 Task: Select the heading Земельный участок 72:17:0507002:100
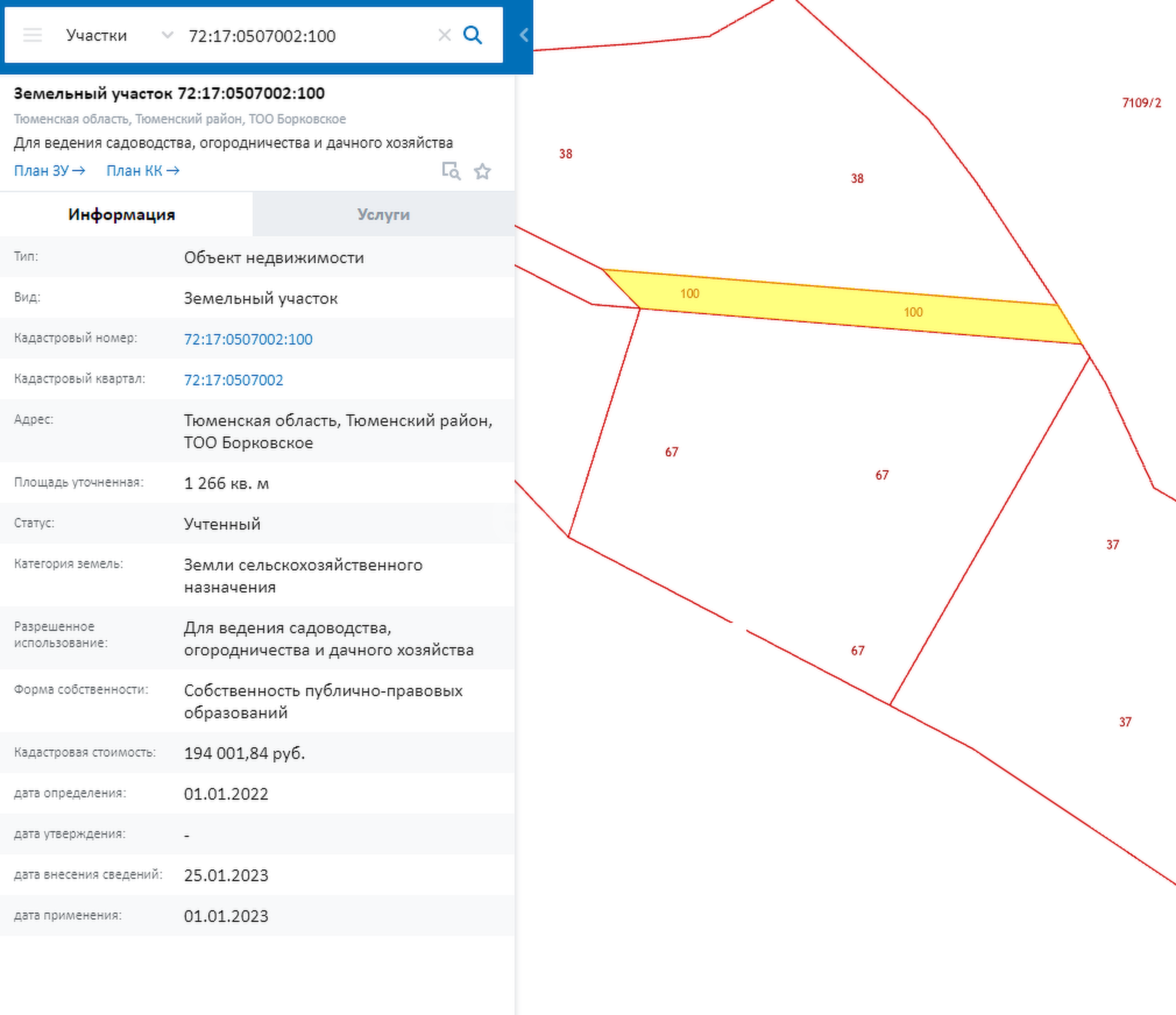[169, 93]
